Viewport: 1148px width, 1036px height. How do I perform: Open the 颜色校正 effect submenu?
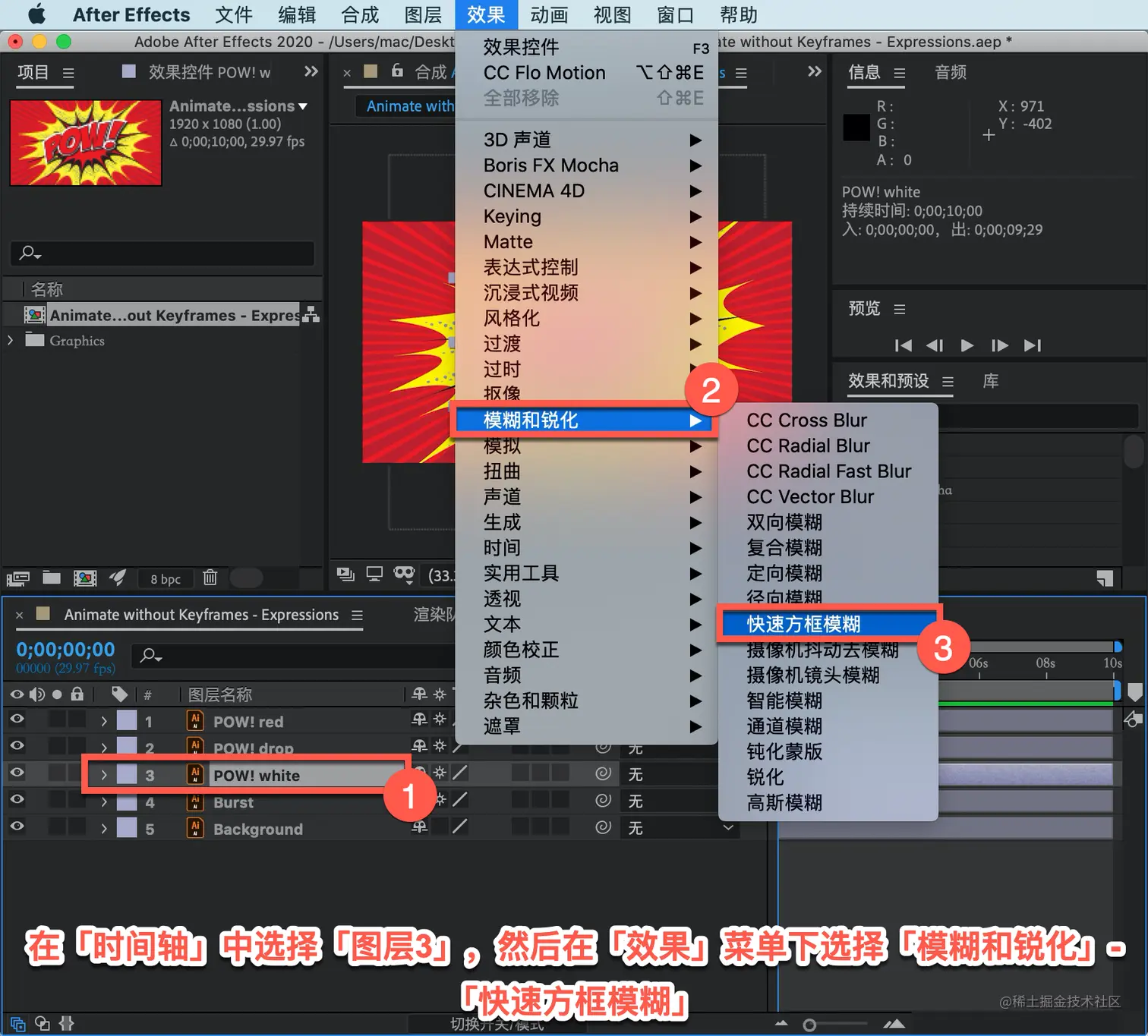585,650
